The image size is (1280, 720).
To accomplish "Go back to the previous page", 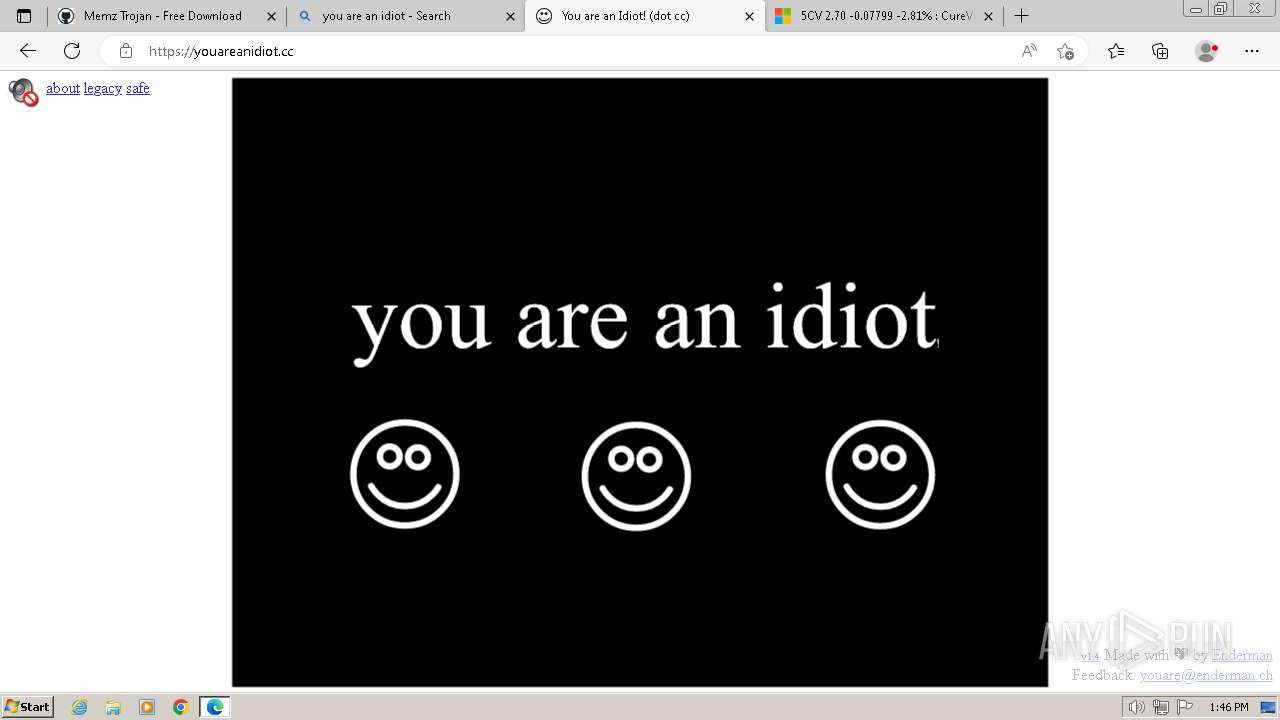I will 28,51.
